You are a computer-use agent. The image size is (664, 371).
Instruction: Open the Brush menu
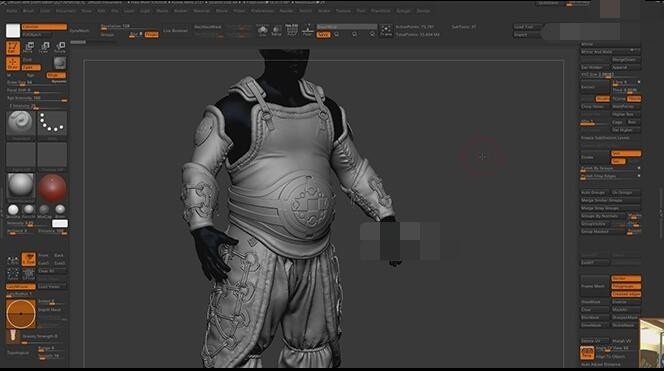coord(28,11)
